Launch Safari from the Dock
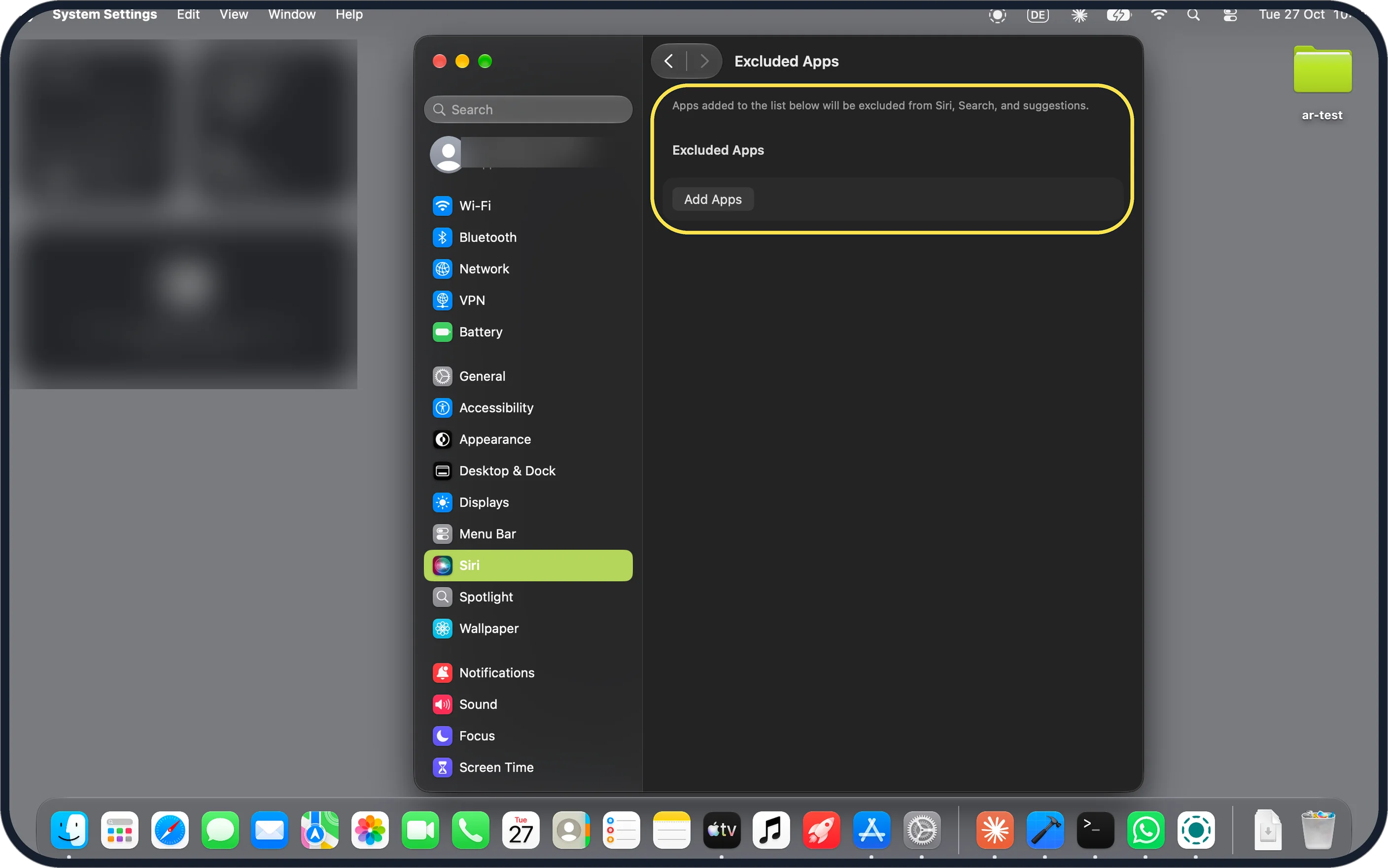 [170, 830]
